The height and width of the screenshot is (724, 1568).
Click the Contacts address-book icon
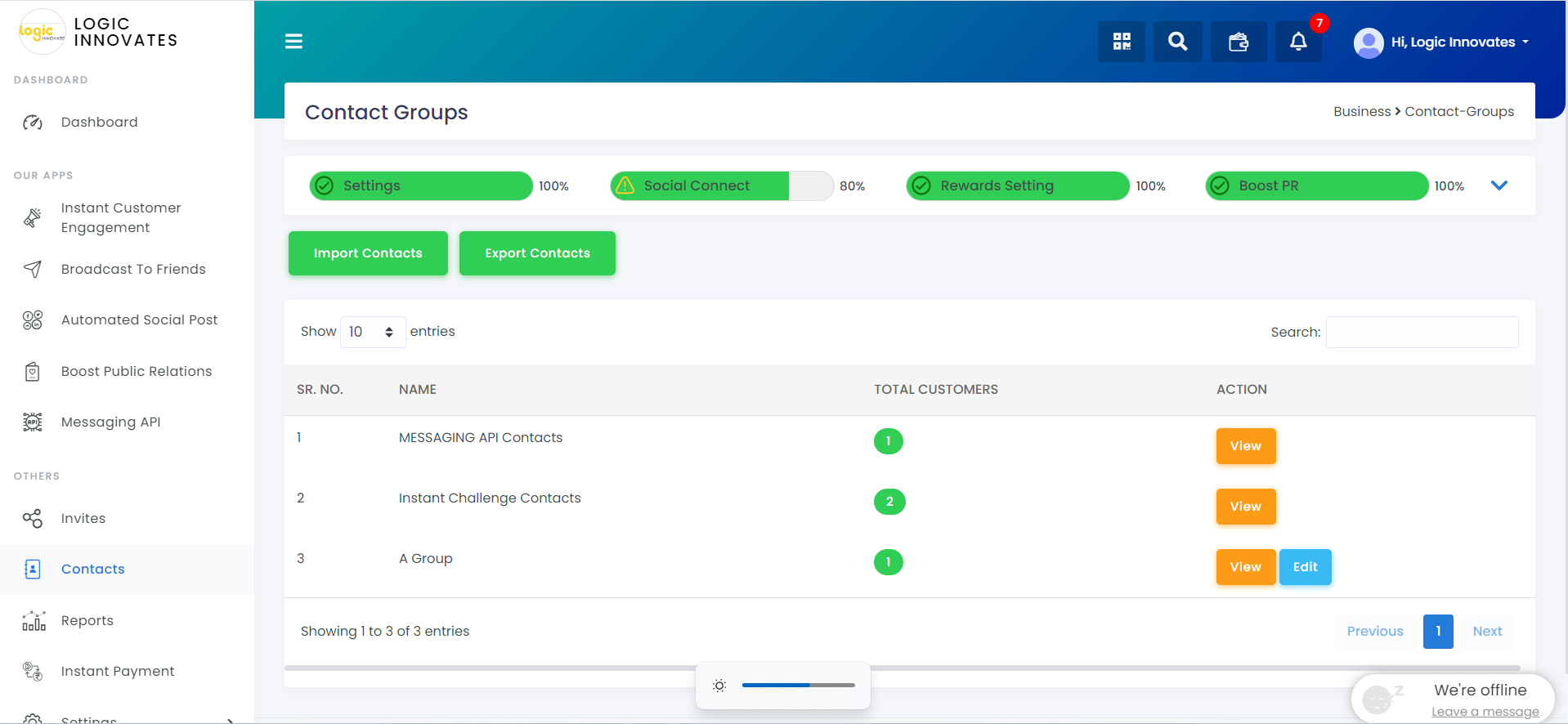tap(33, 570)
